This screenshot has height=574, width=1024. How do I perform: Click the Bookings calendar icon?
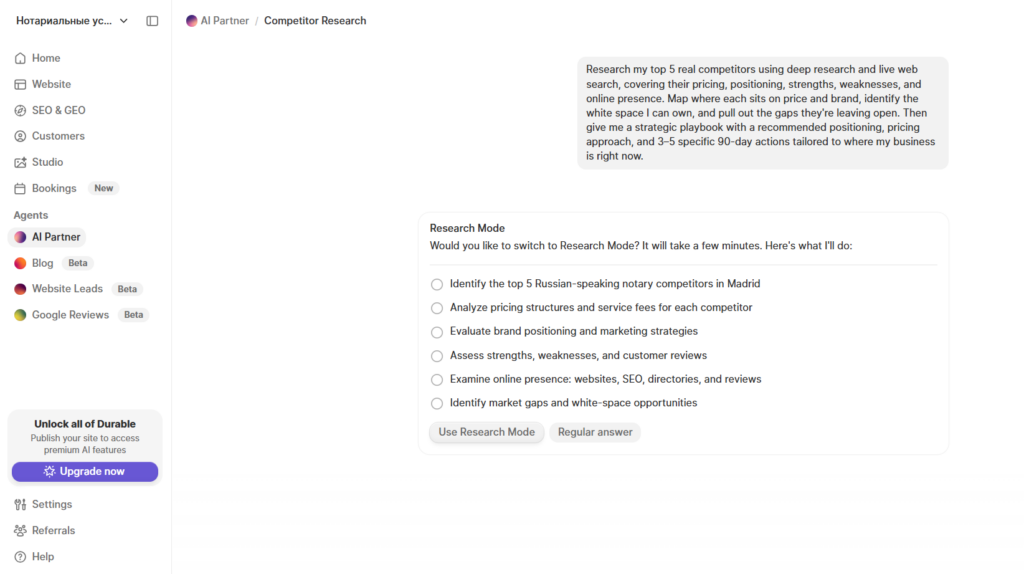(x=20, y=188)
